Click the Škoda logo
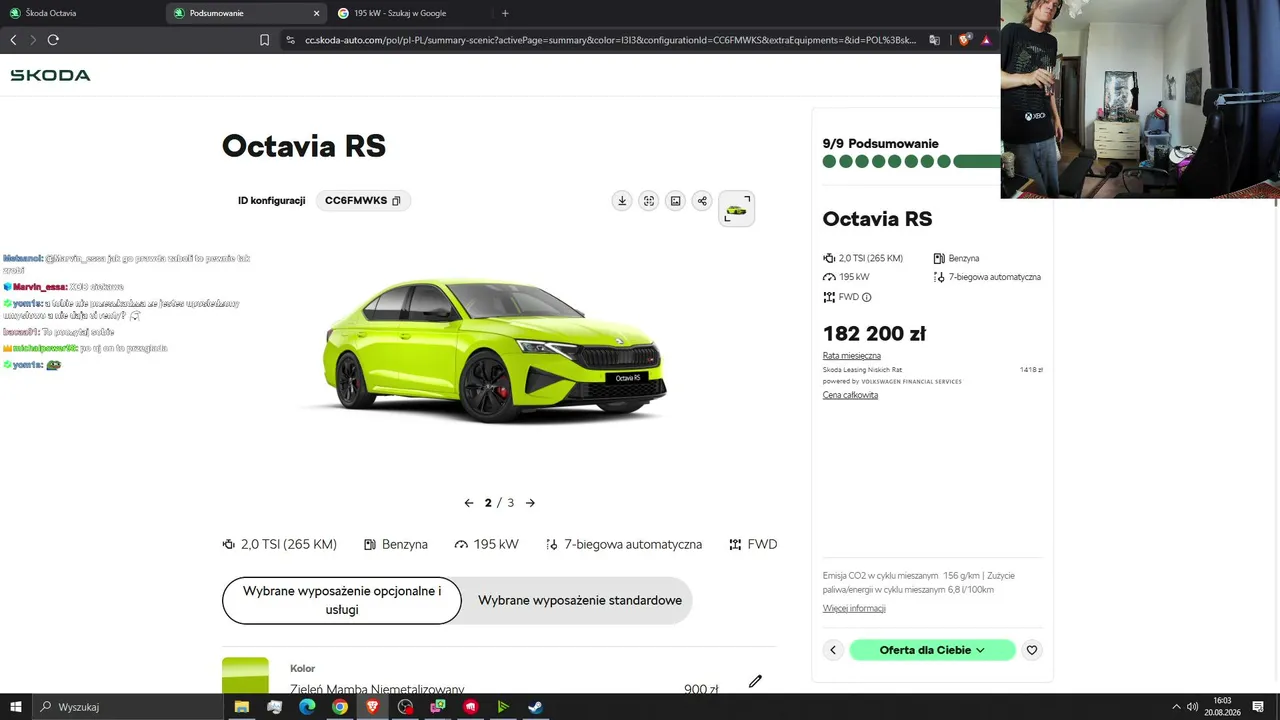Screen dimensions: 1280x720 tap(50, 75)
